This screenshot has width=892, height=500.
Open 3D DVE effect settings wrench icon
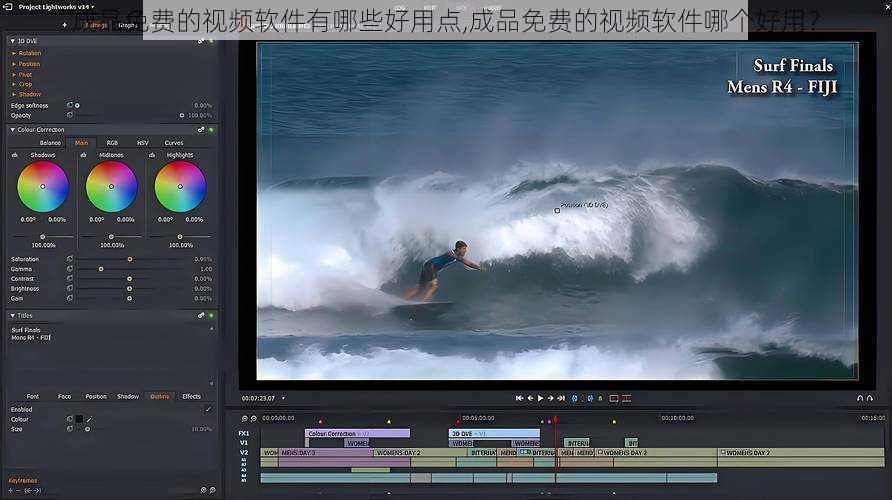(201, 41)
